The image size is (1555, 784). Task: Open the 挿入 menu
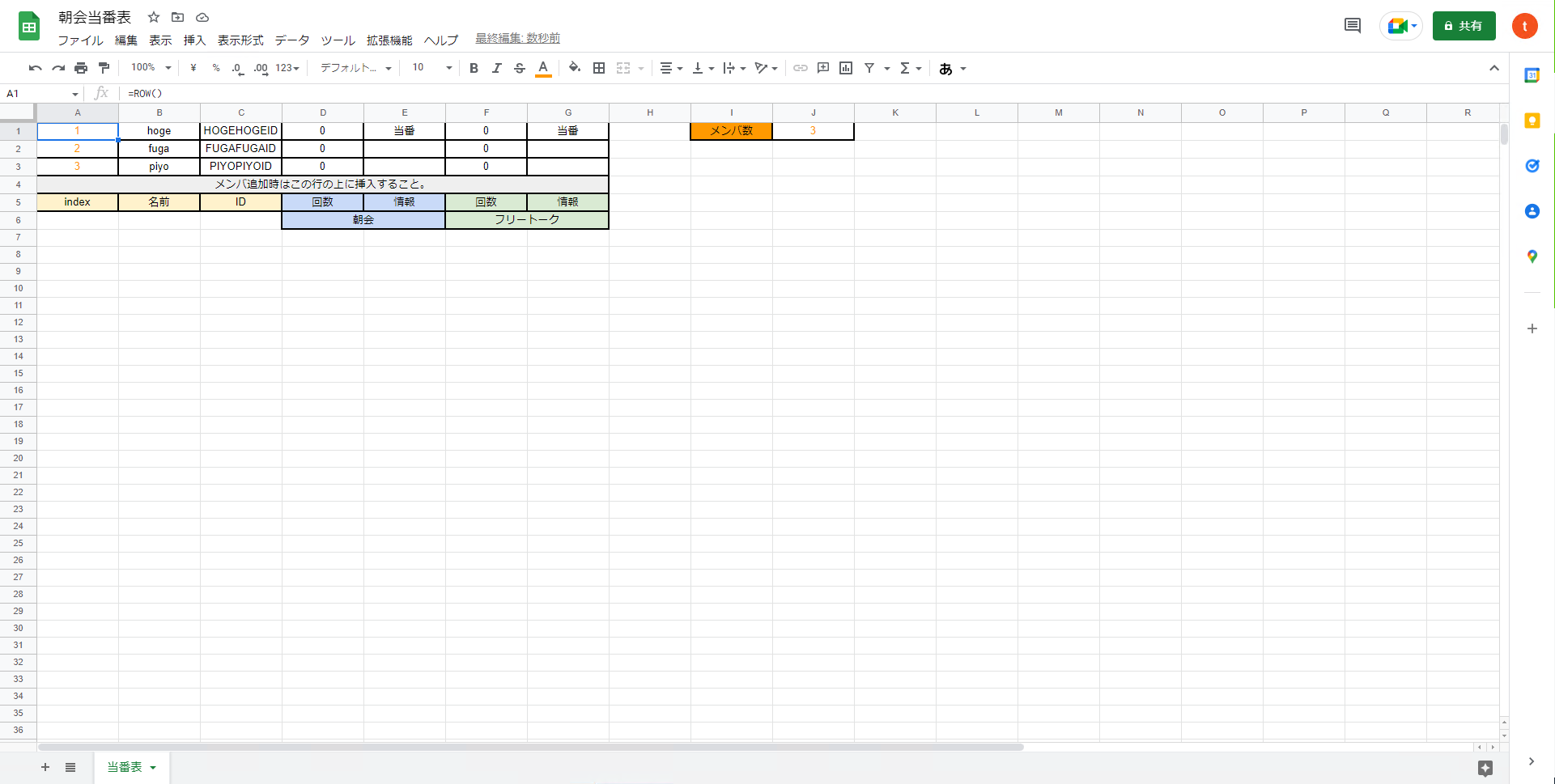point(194,40)
